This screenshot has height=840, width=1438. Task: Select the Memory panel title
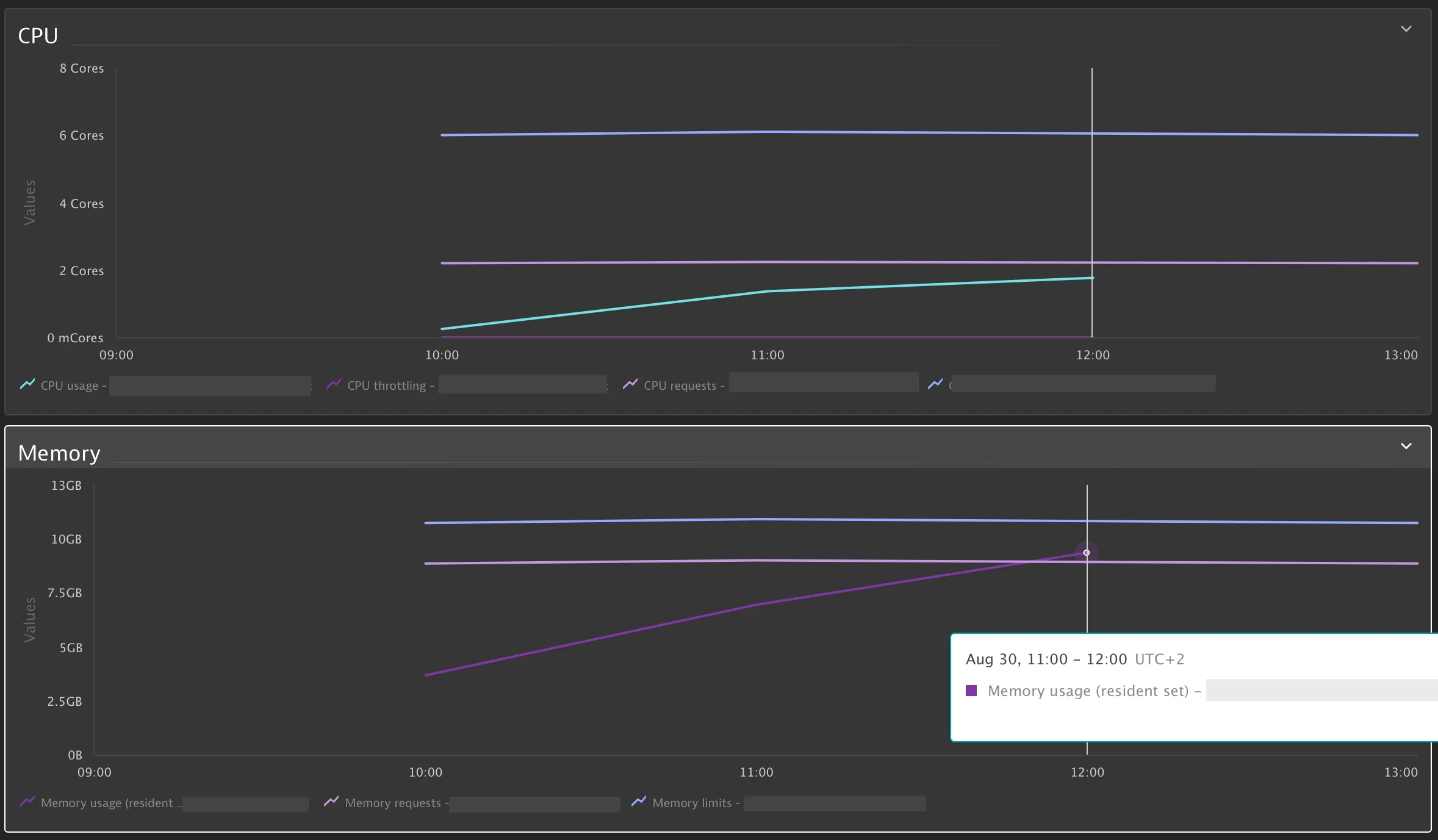coord(59,453)
